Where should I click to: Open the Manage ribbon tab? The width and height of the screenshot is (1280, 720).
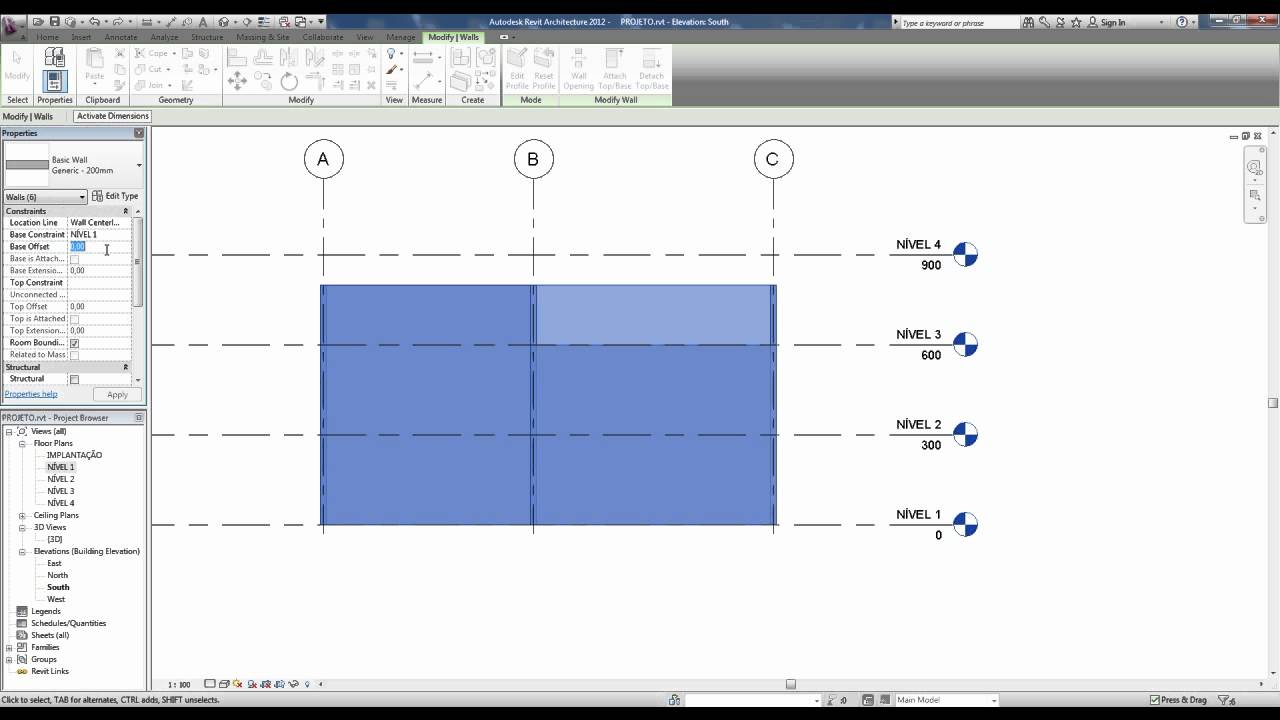(x=400, y=37)
